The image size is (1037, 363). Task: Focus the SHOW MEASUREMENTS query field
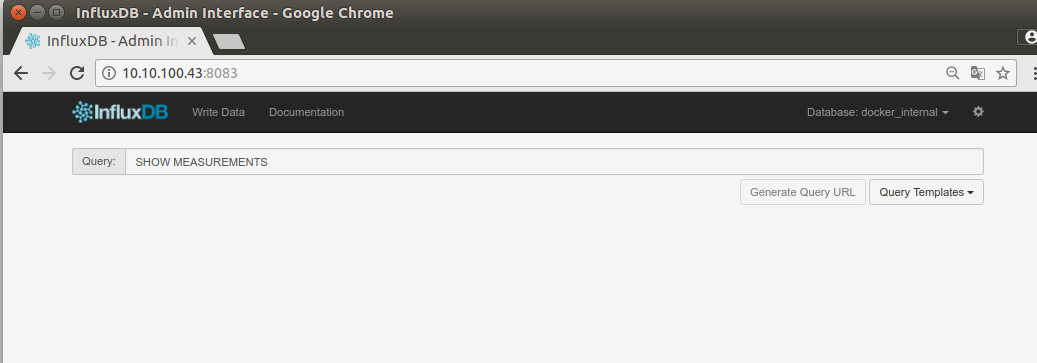point(554,162)
